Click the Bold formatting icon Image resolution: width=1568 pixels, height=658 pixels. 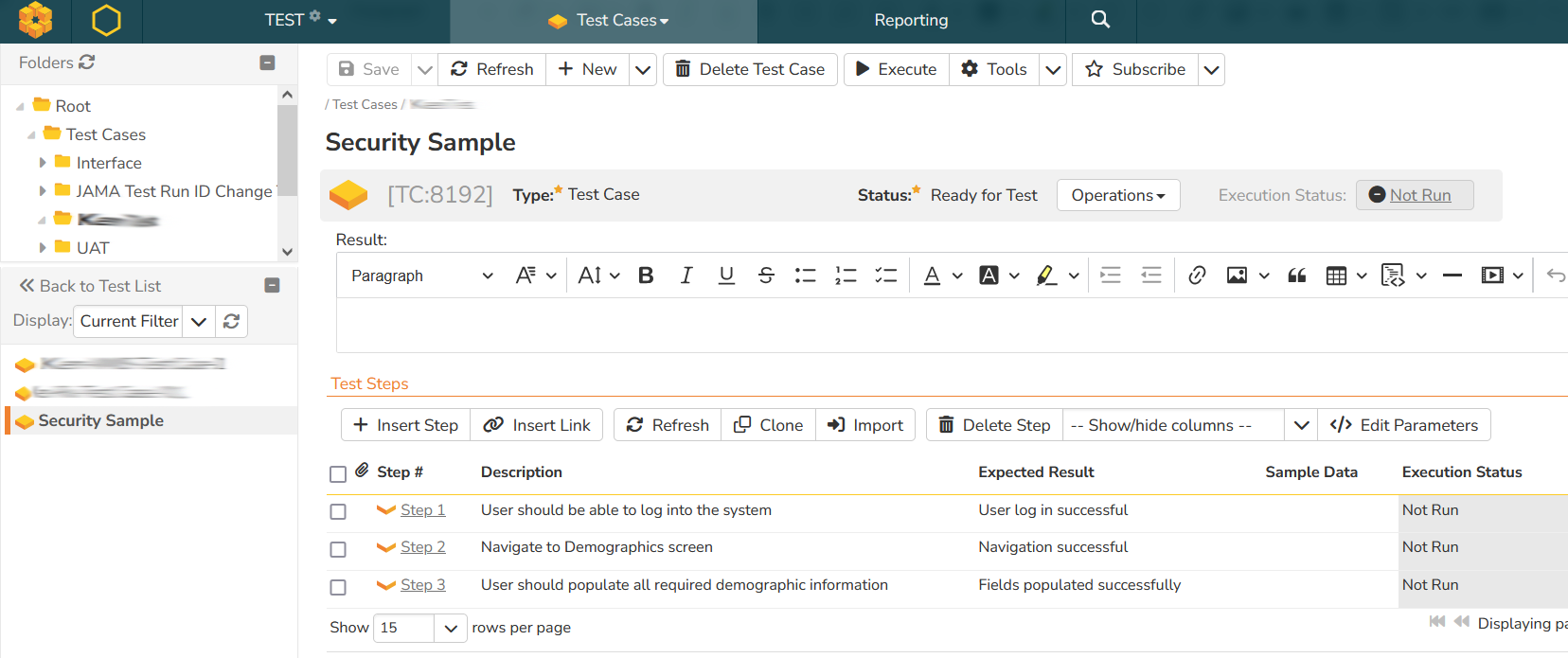tap(646, 276)
